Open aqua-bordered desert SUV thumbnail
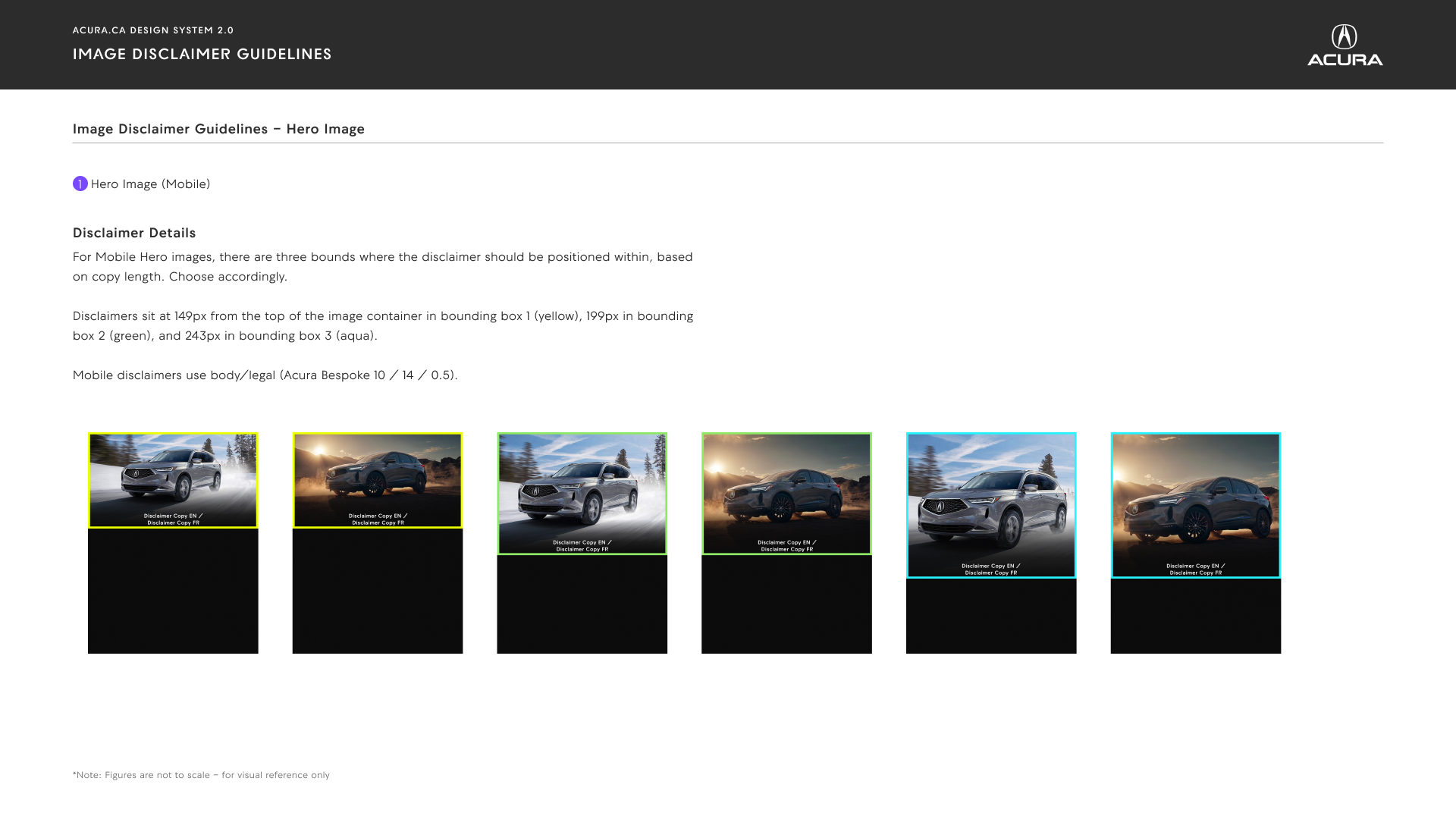 [1196, 505]
